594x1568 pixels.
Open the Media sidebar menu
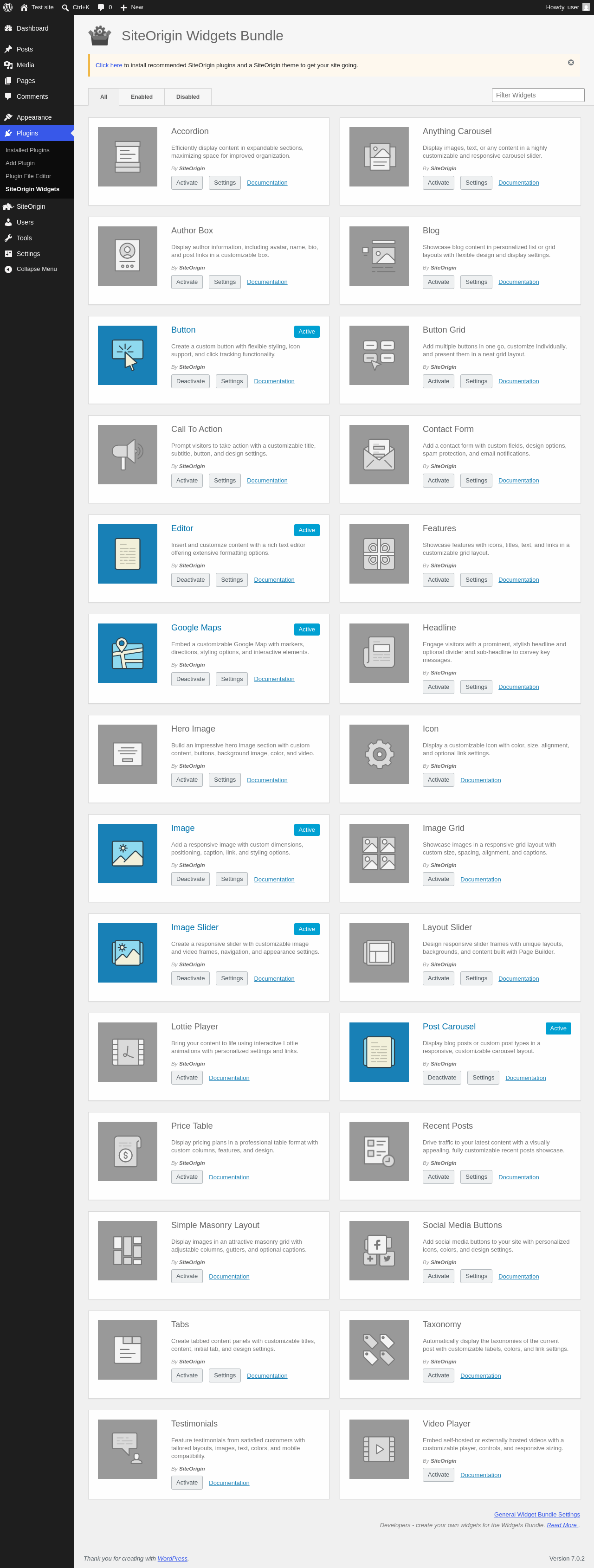[x=37, y=64]
